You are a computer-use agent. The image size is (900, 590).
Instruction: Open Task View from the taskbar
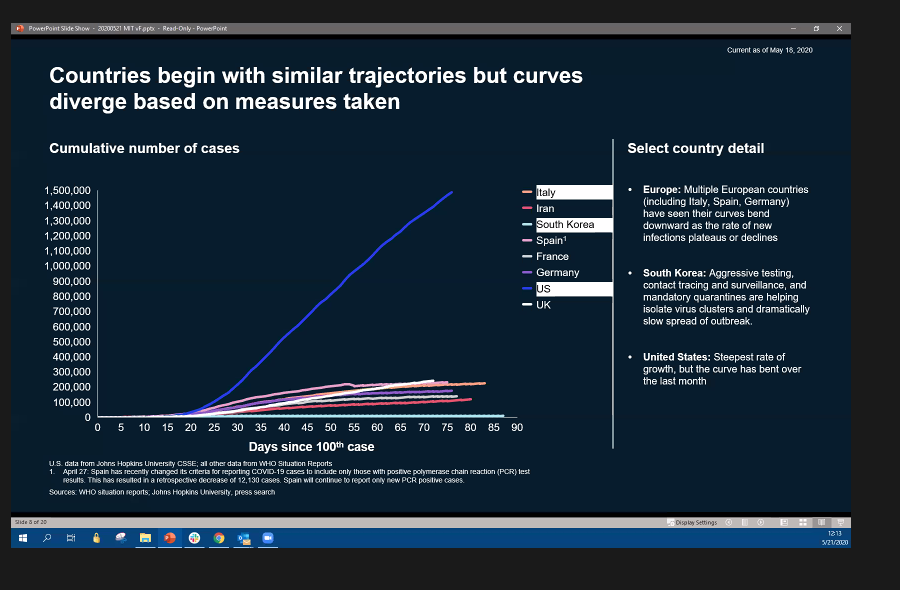click(x=71, y=538)
